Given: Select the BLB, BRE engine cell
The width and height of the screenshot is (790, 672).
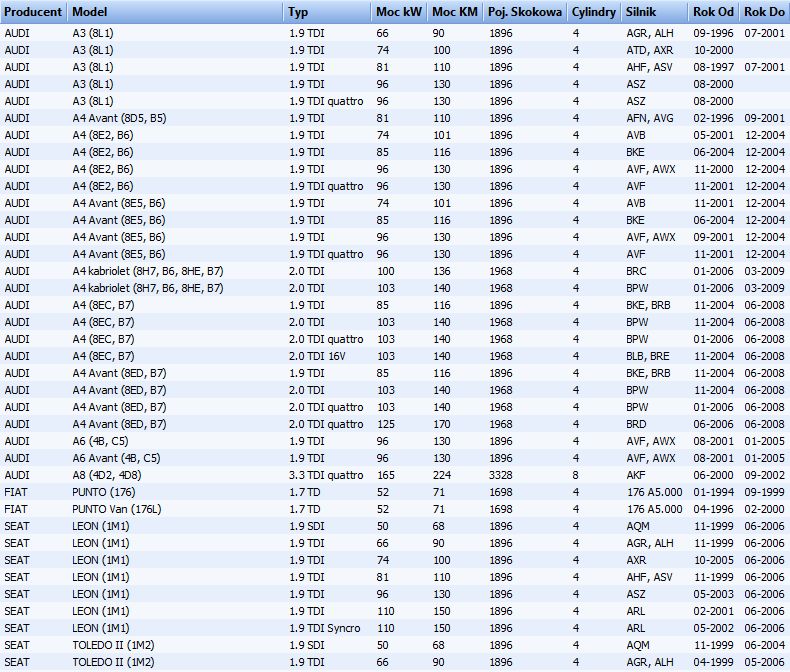Looking at the screenshot, I should click(x=648, y=356).
